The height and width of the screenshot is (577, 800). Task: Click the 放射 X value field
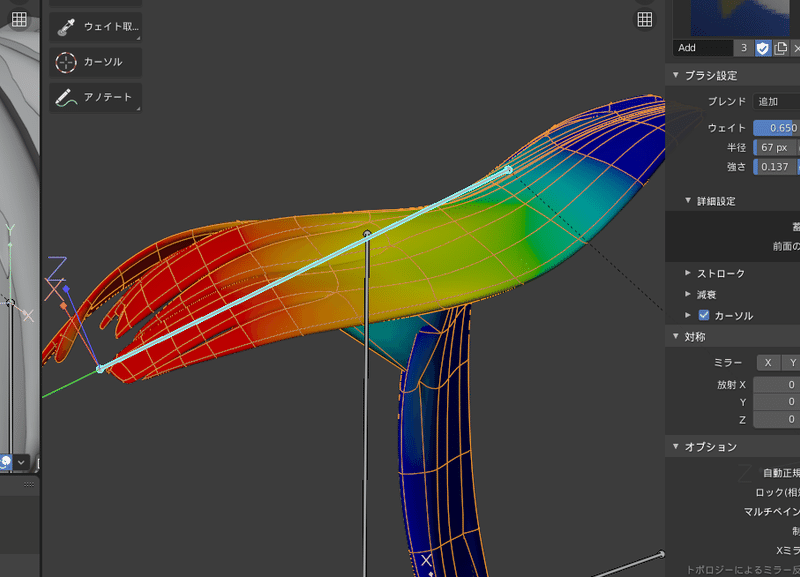(777, 385)
